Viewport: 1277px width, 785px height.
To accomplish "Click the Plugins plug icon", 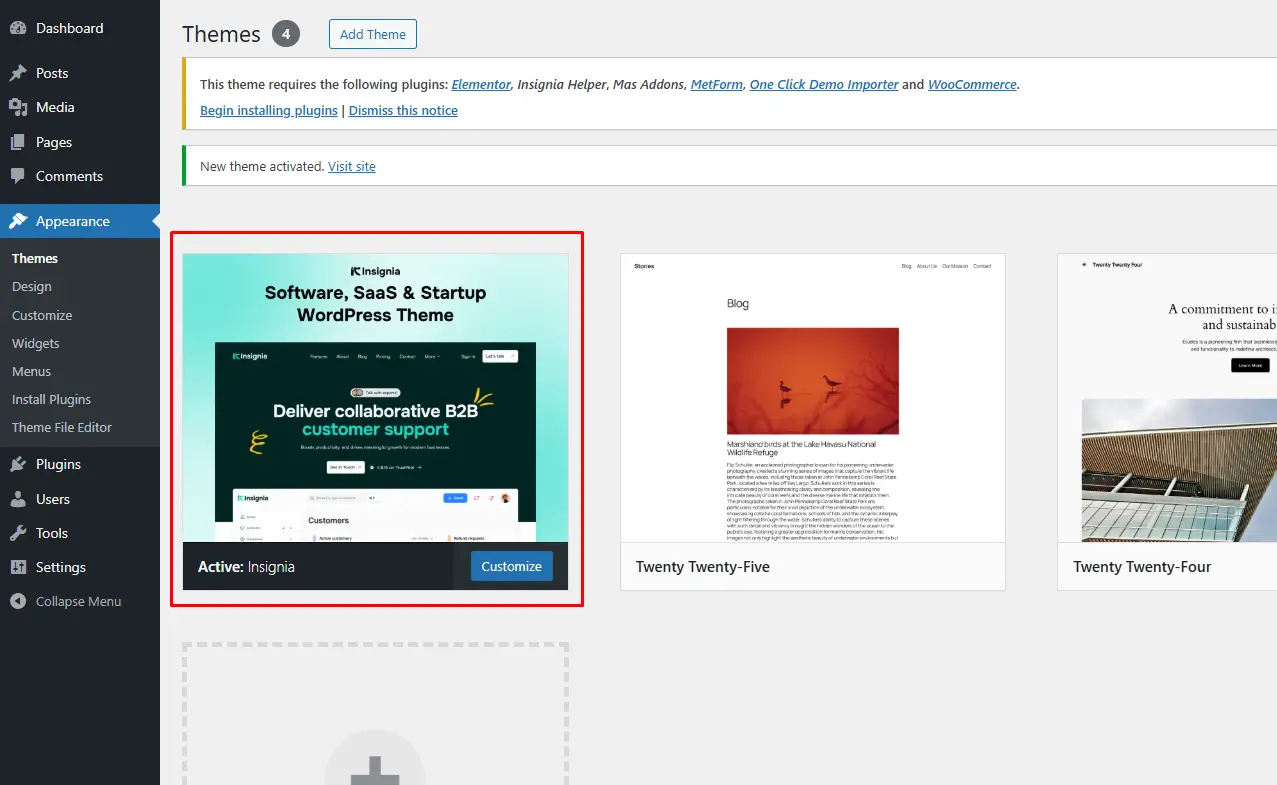I will click(x=18, y=464).
